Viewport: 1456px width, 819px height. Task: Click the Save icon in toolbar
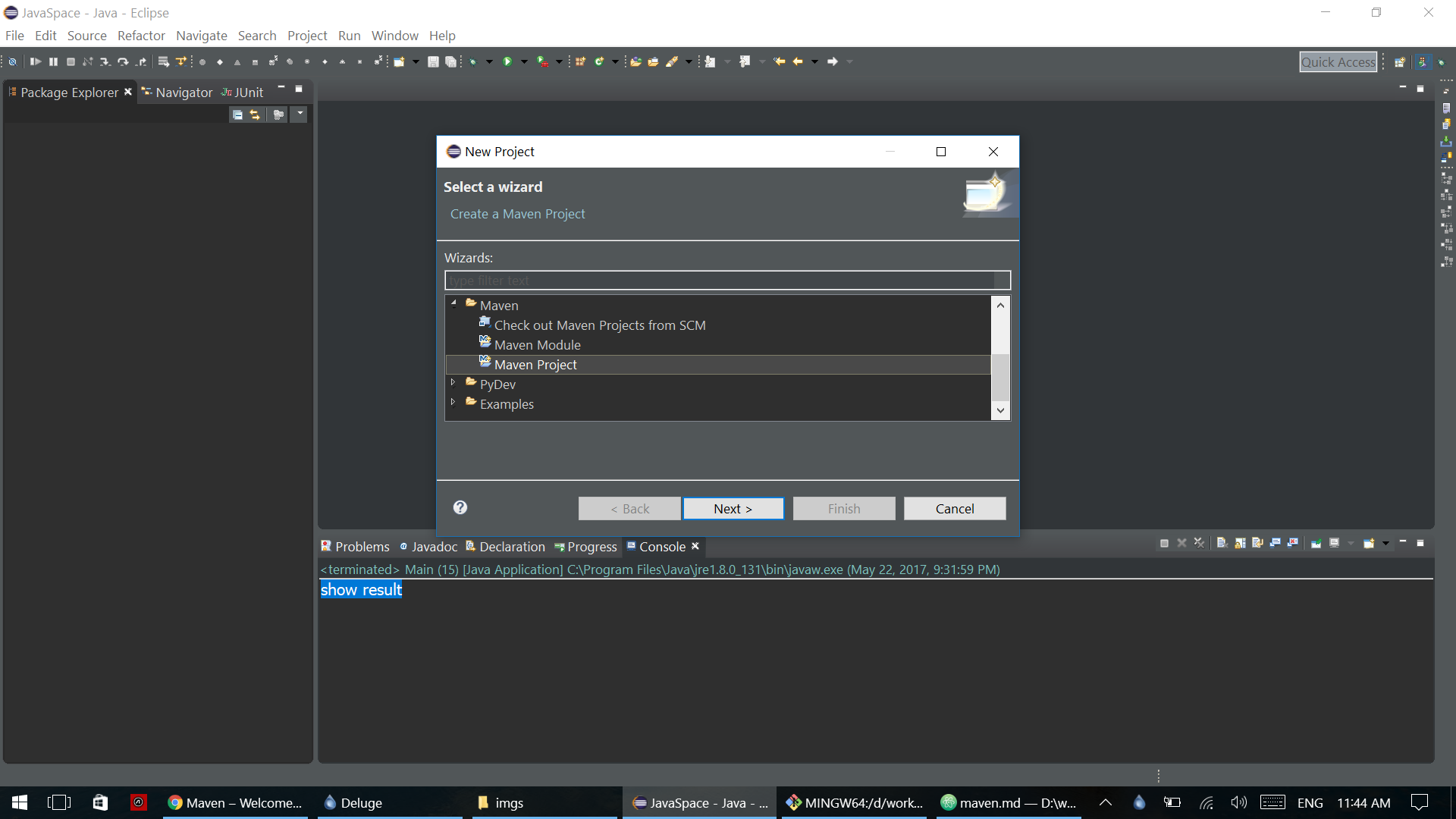pos(433,61)
